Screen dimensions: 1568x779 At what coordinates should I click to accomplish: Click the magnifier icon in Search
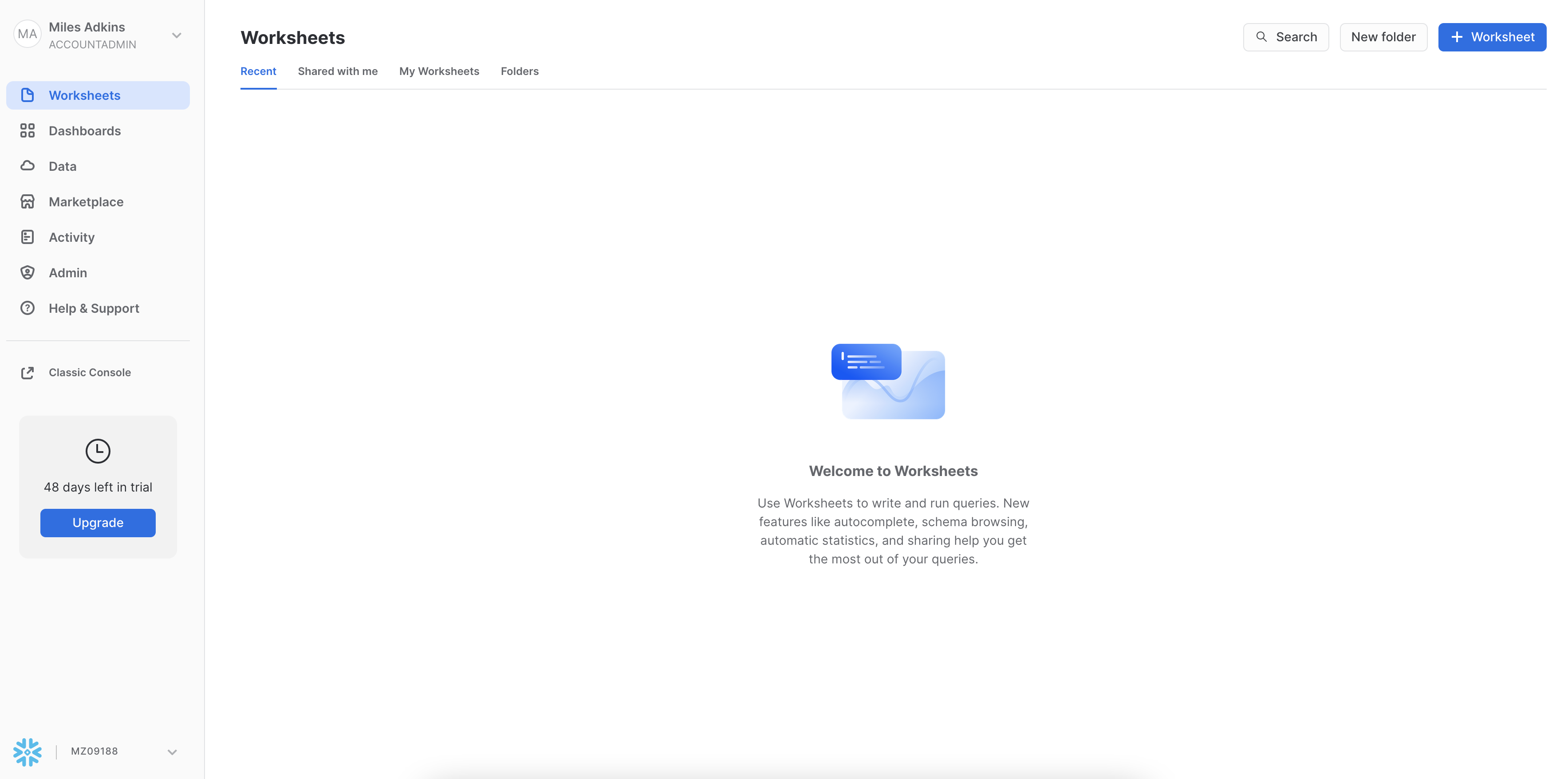pos(1262,37)
